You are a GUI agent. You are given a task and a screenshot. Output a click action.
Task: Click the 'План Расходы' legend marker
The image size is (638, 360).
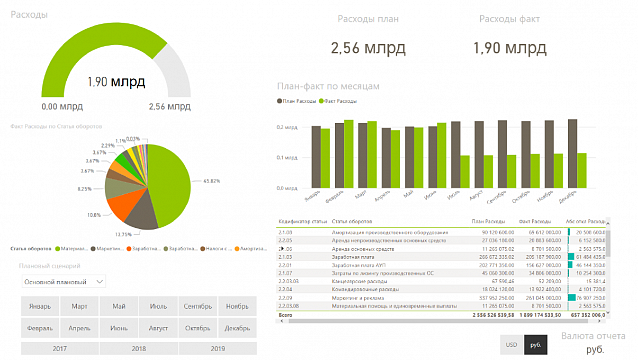280,101
